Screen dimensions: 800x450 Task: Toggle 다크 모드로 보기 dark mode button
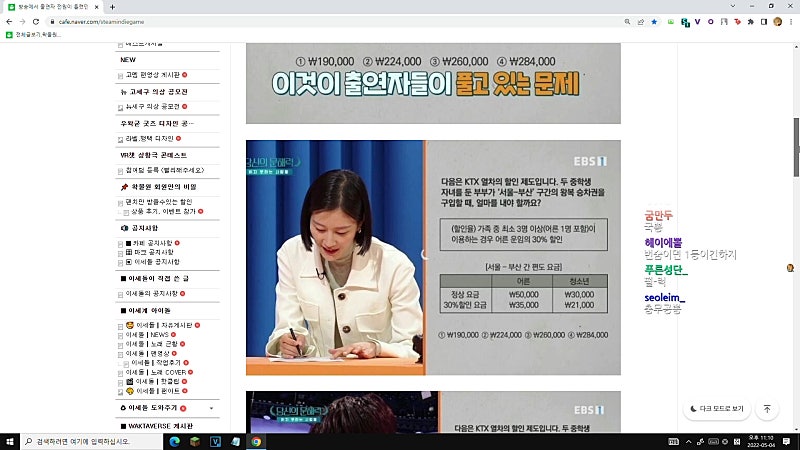pos(717,409)
